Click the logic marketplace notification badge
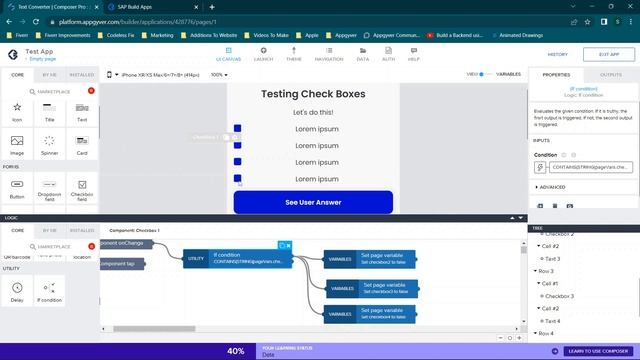Screen dimensions: 640x360 coord(91,246)
